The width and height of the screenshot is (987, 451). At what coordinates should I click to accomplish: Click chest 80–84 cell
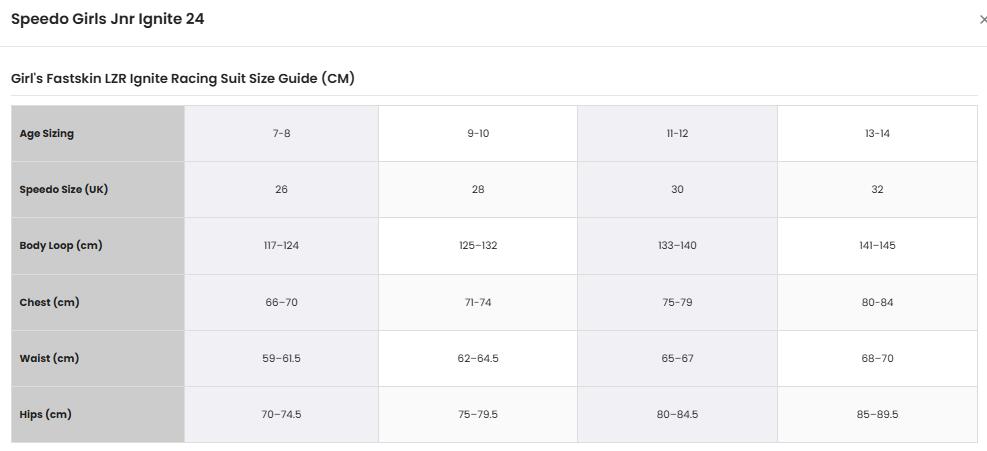(877, 302)
